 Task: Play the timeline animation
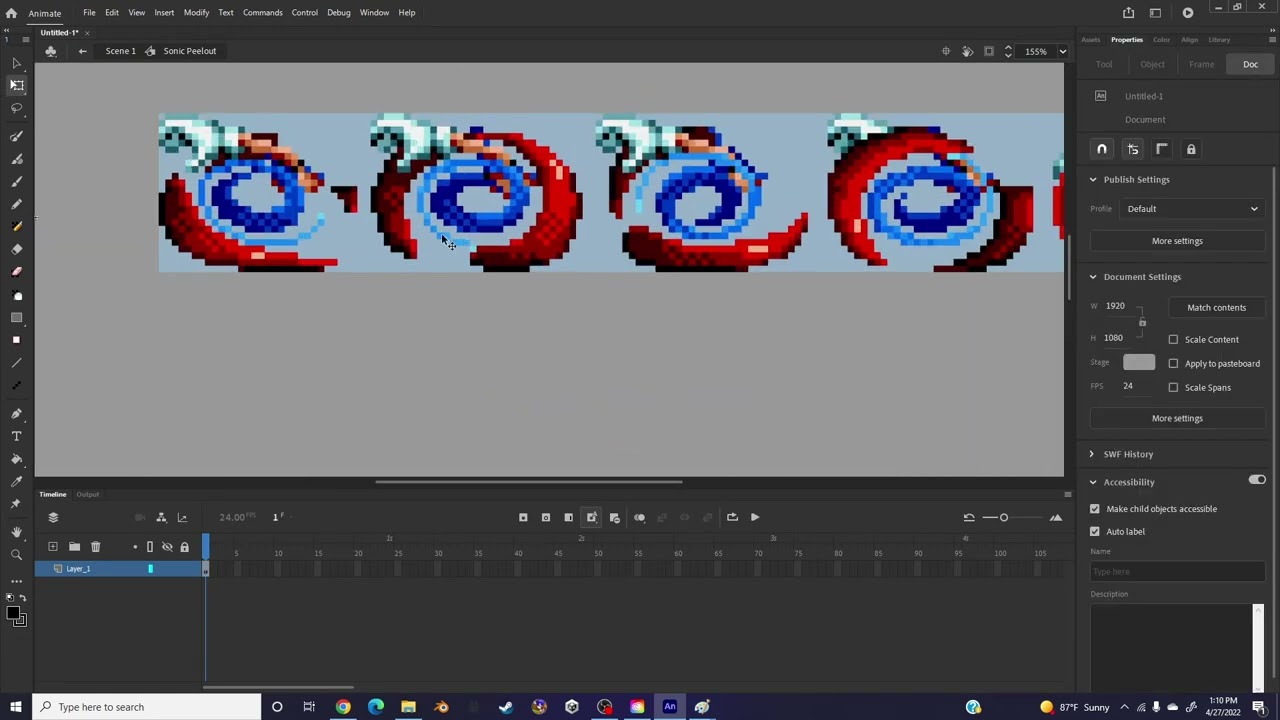pyautogui.click(x=755, y=517)
